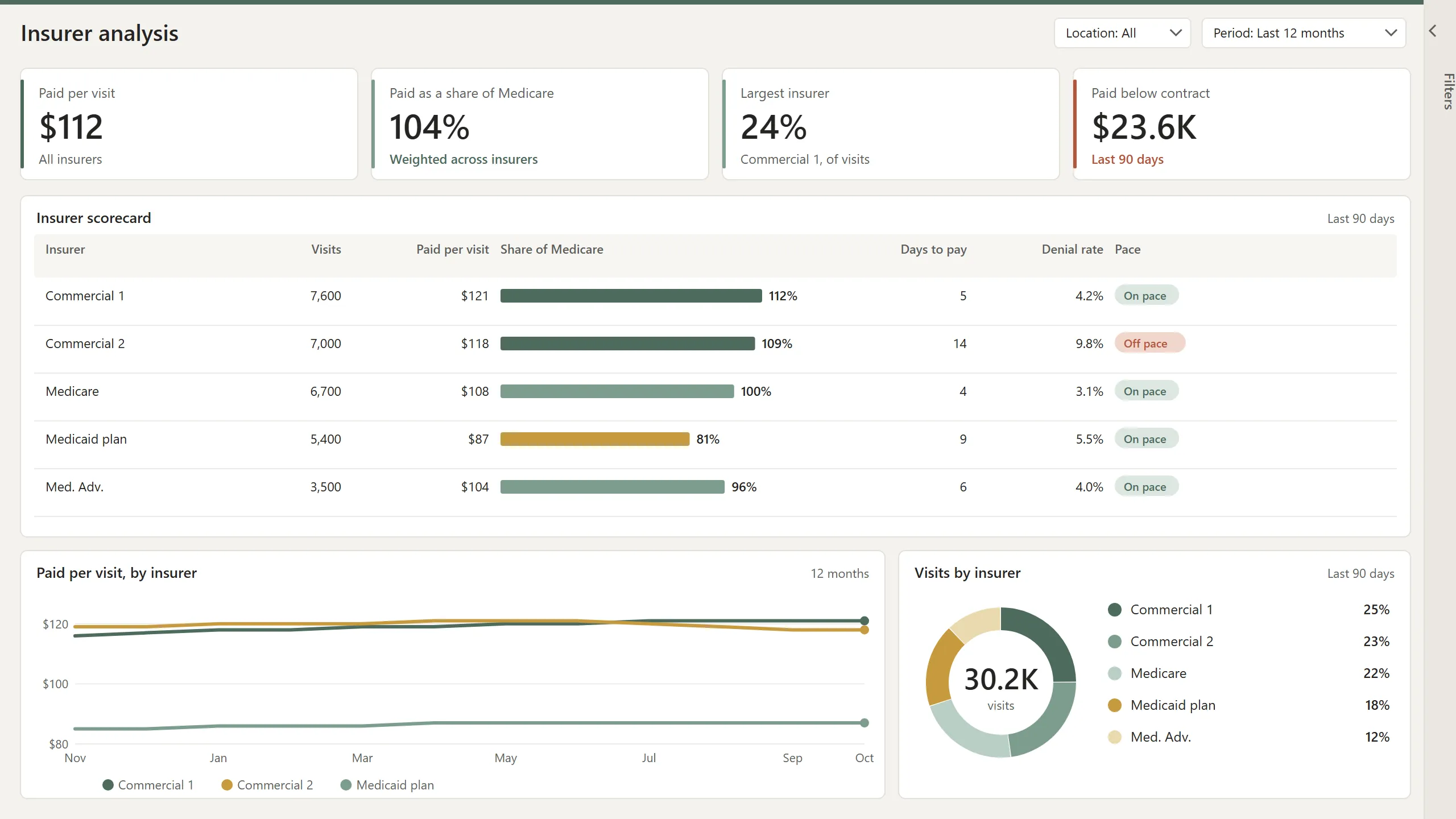Image resolution: width=1456 pixels, height=819 pixels.
Task: Click the 3,500 visits cell
Action: [x=326, y=487]
